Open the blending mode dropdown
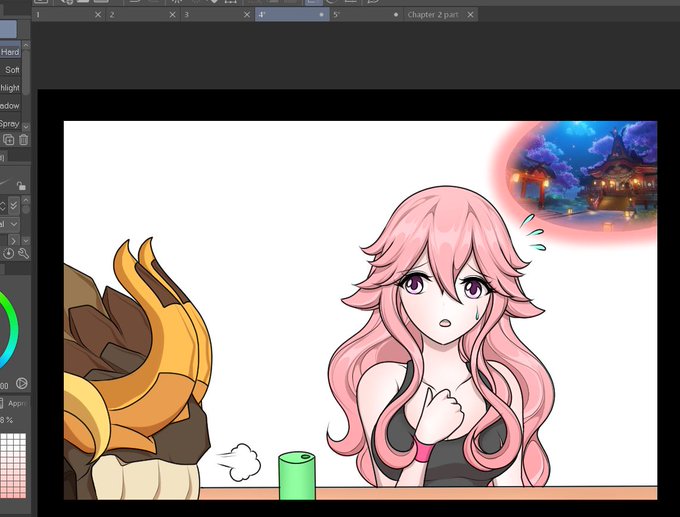Image resolution: width=680 pixels, height=517 pixels. (x=10, y=224)
